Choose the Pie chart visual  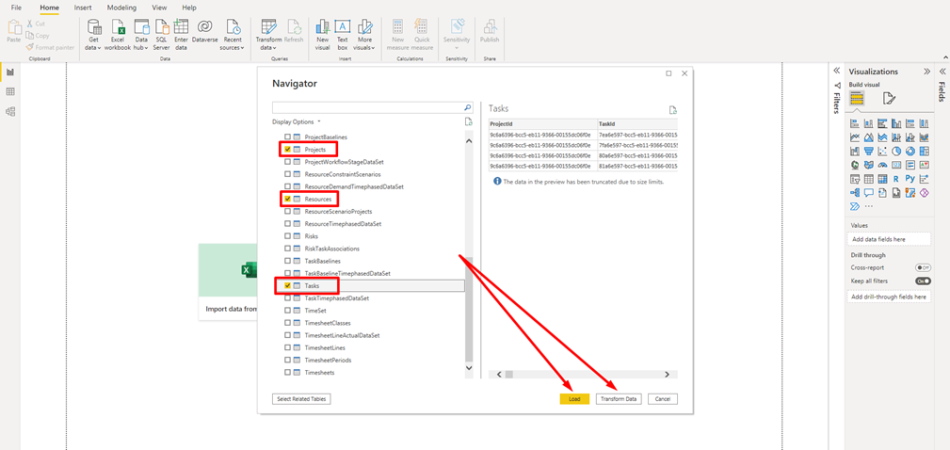[896, 151]
